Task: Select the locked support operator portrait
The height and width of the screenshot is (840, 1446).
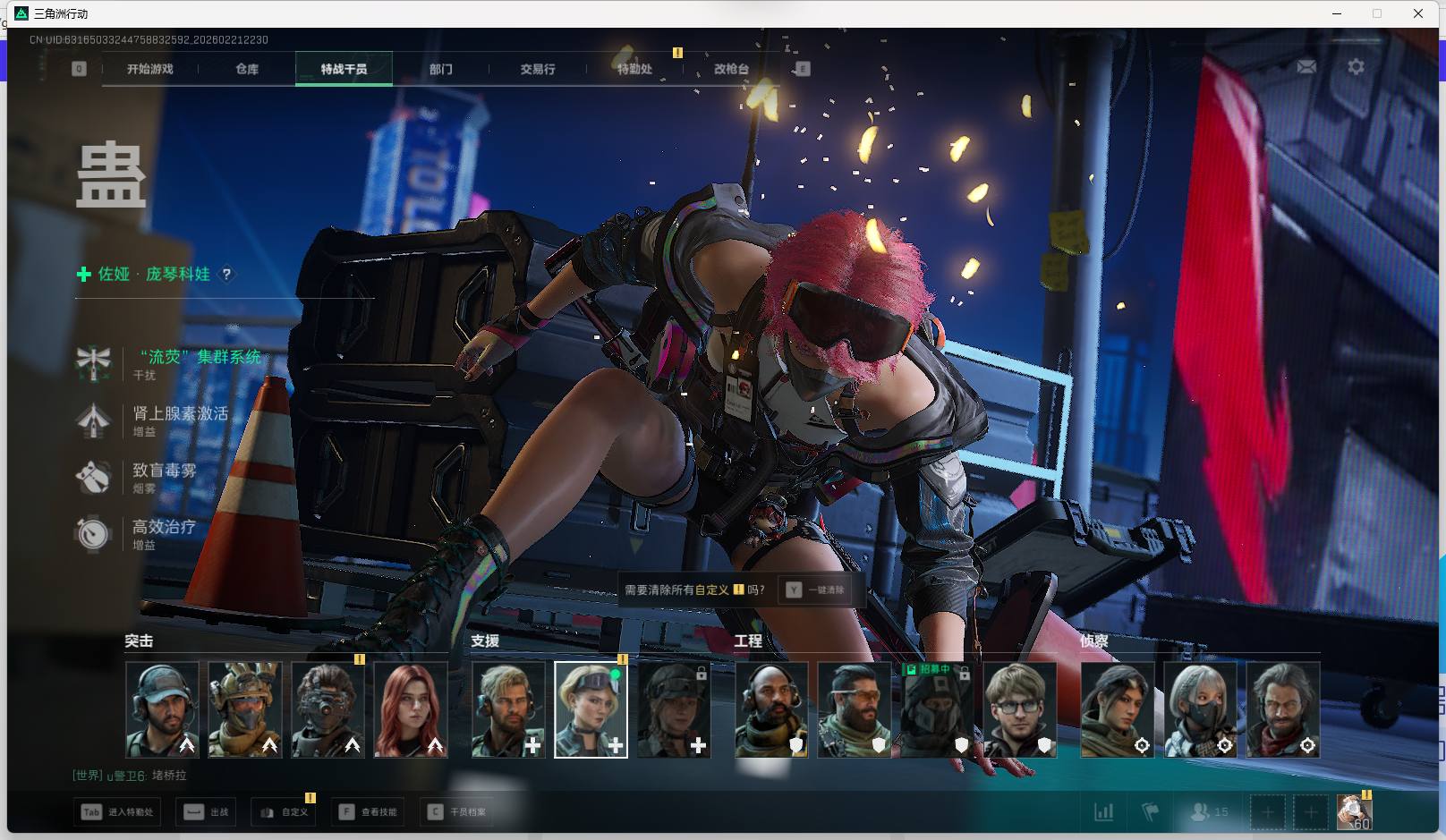Action: (x=674, y=710)
